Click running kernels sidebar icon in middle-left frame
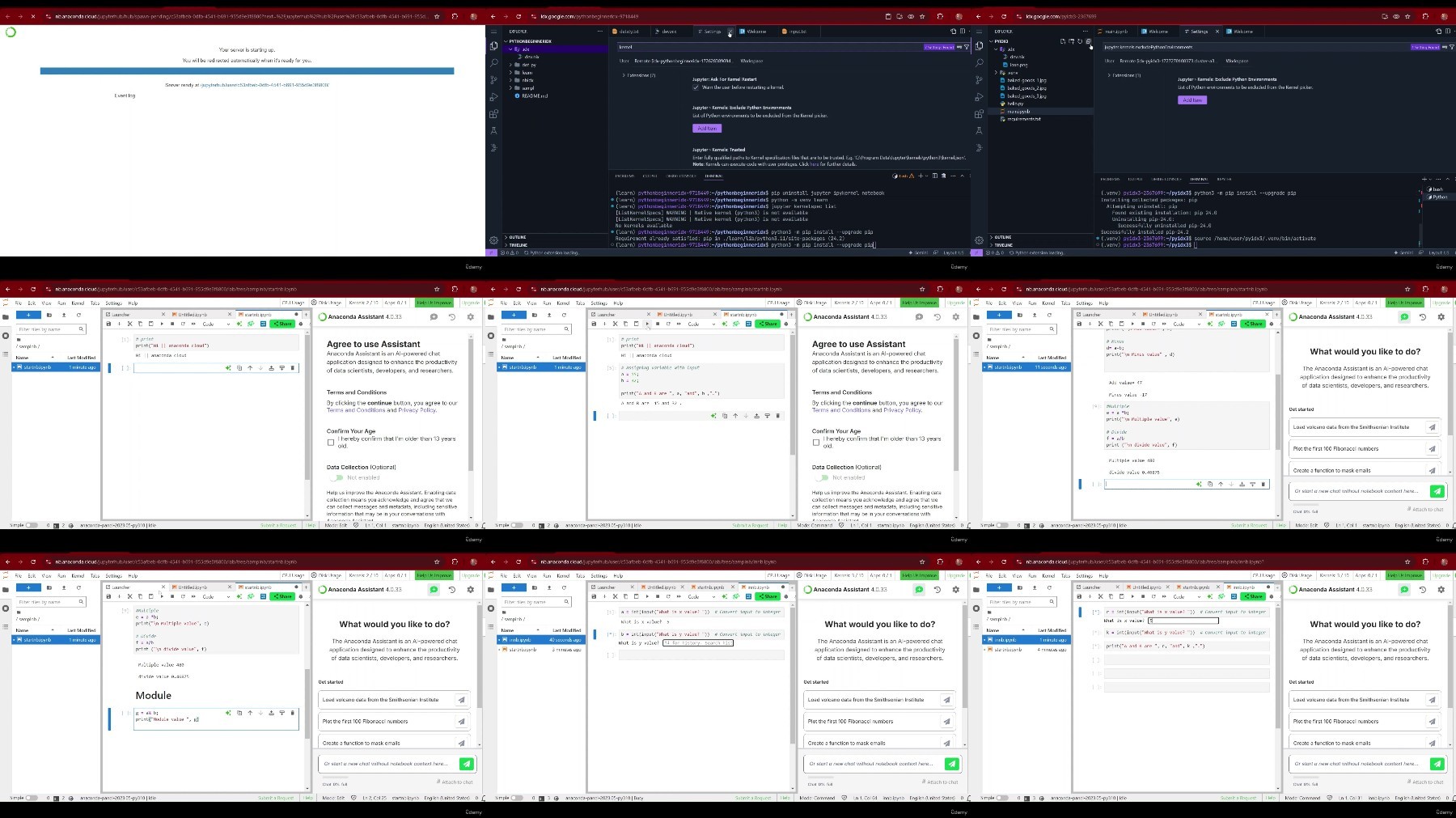This screenshot has height=818, width=1456. click(x=6, y=335)
